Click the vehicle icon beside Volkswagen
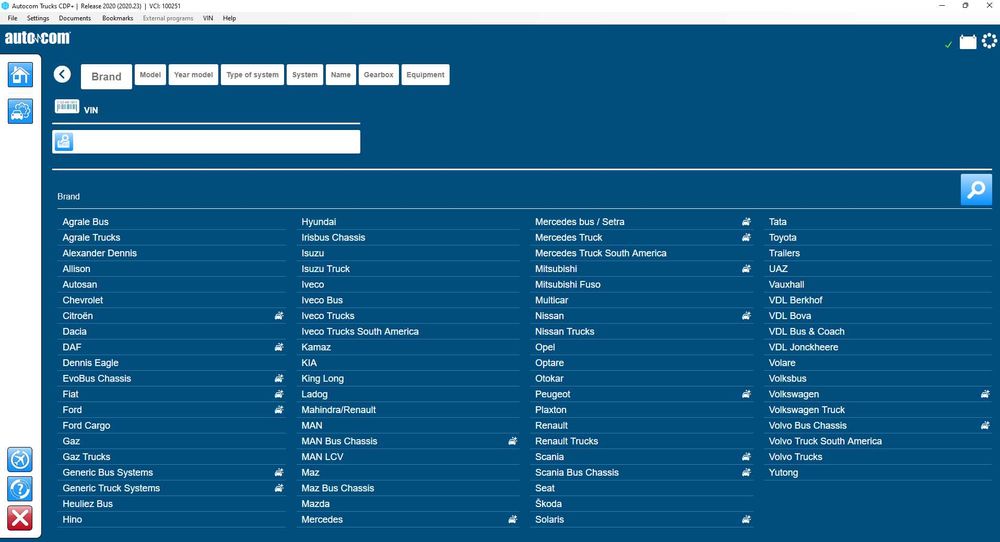Viewport: 1000px width, 542px height. pos(985,394)
